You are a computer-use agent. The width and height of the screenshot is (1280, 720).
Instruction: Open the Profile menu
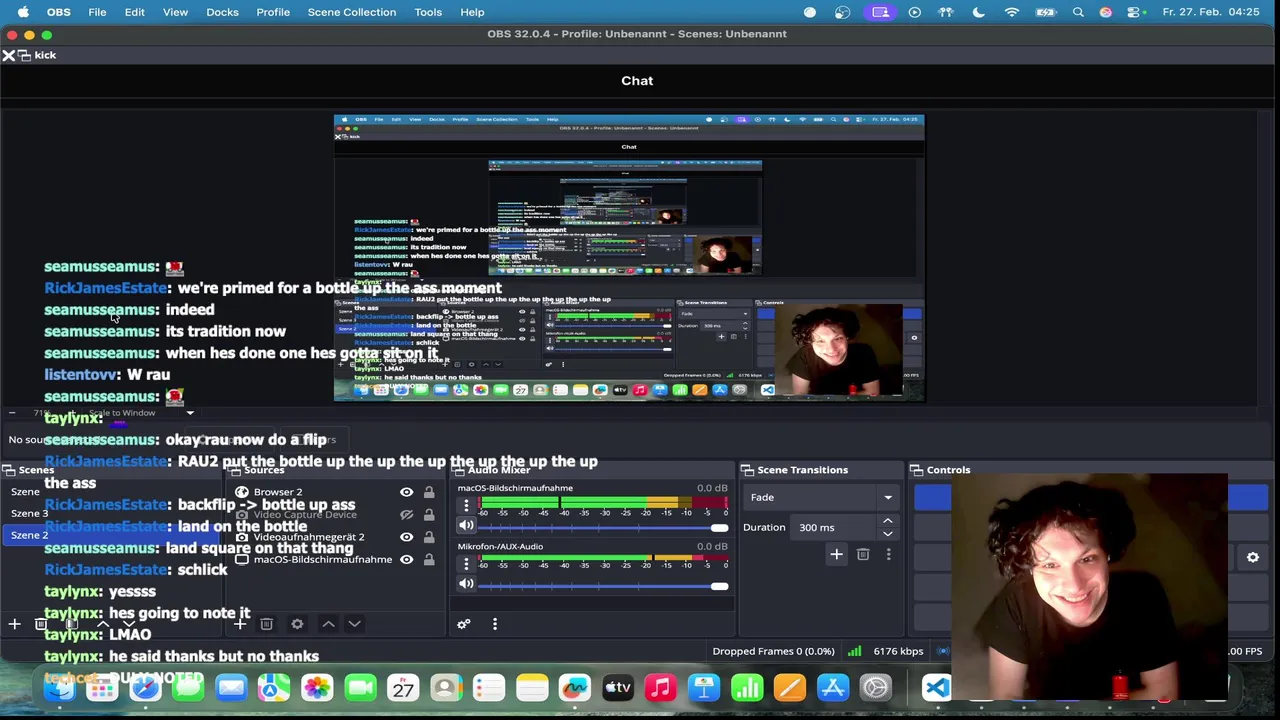pos(273,12)
